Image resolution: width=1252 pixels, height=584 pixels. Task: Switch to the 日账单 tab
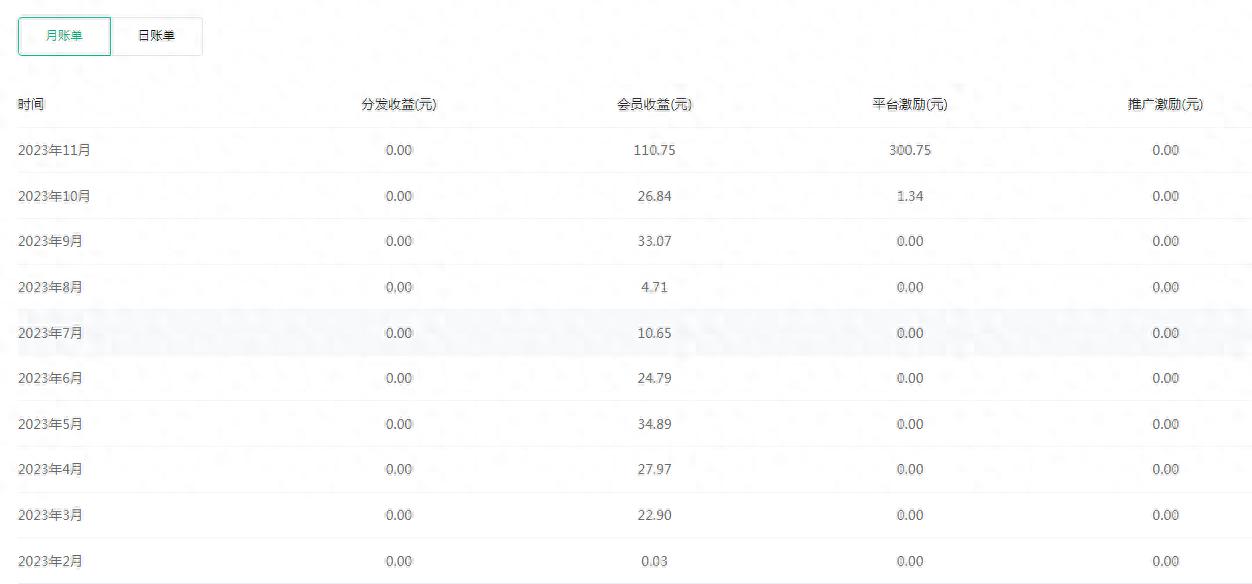coord(158,36)
